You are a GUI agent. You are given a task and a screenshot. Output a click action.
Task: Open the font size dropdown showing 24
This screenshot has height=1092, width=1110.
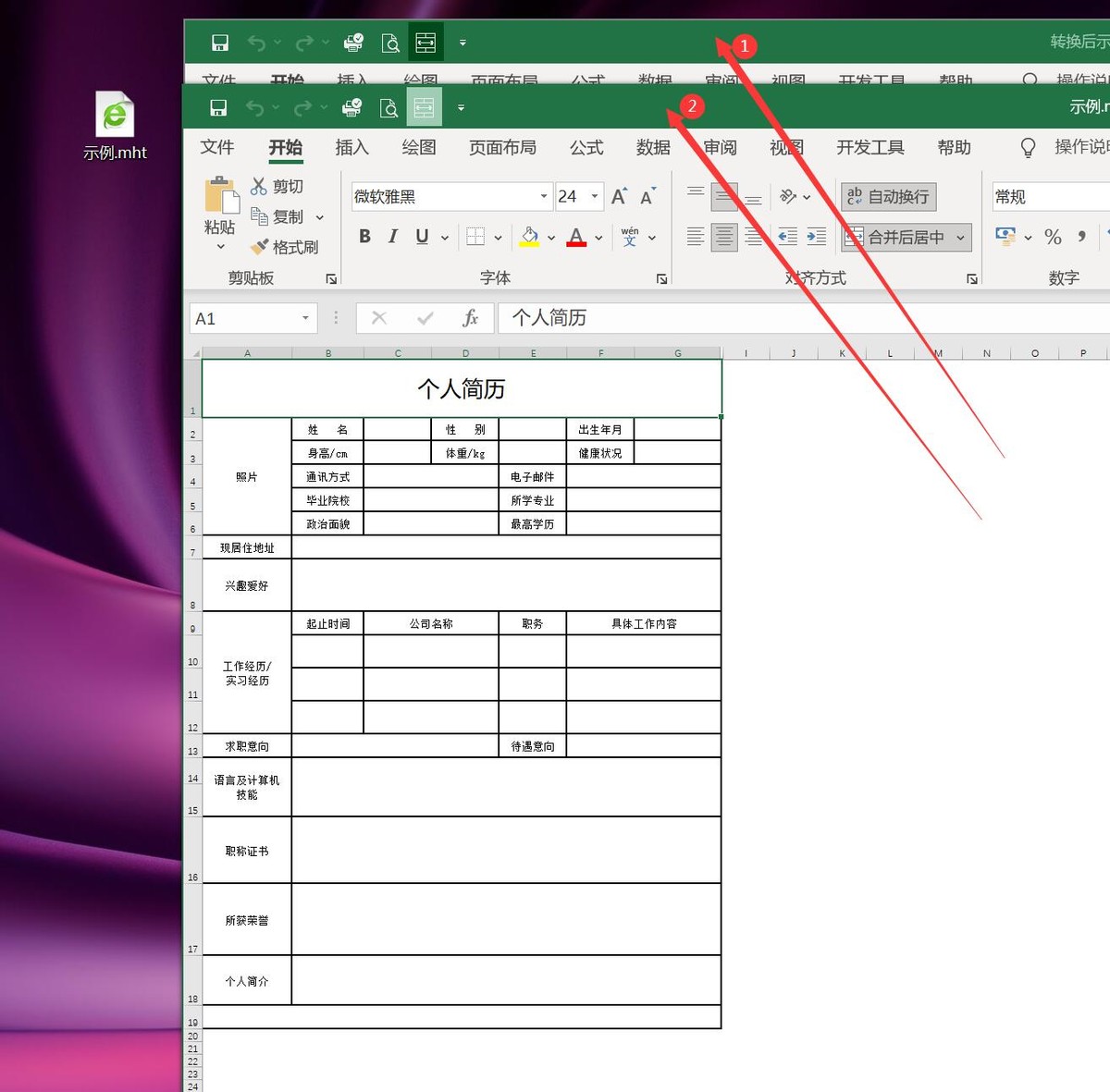593,196
